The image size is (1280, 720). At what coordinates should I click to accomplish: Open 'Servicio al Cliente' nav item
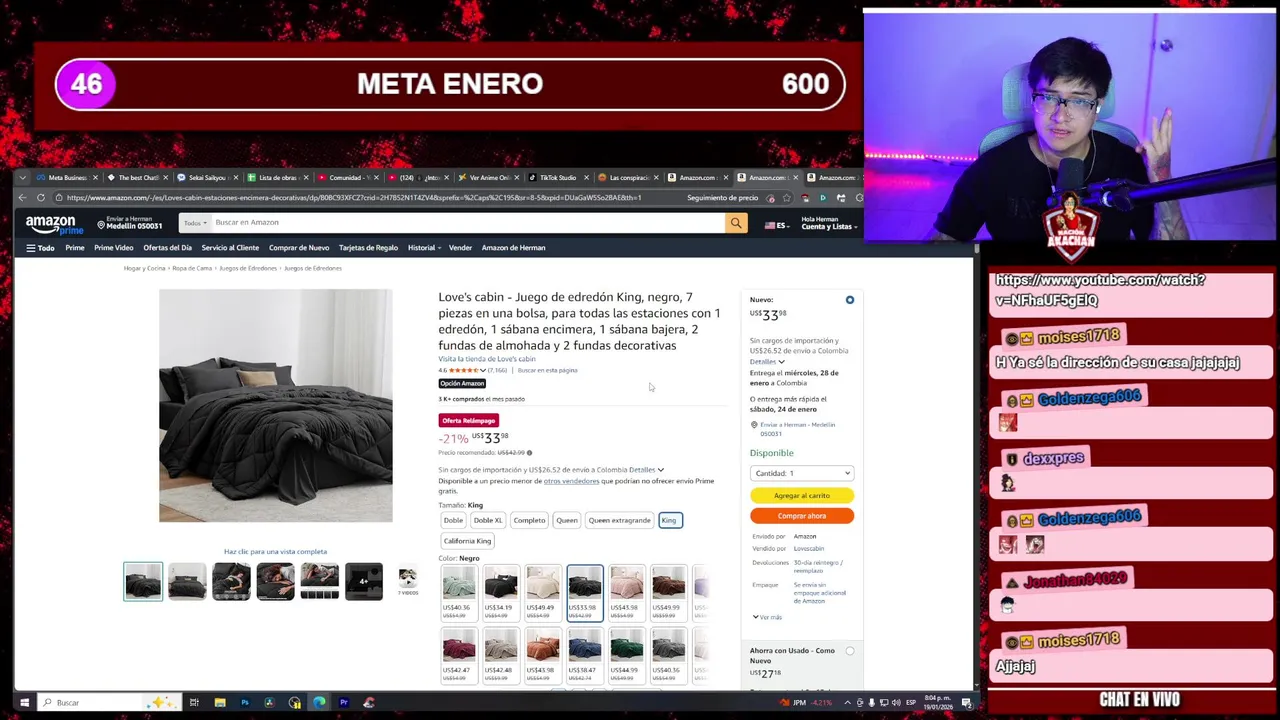pos(230,248)
